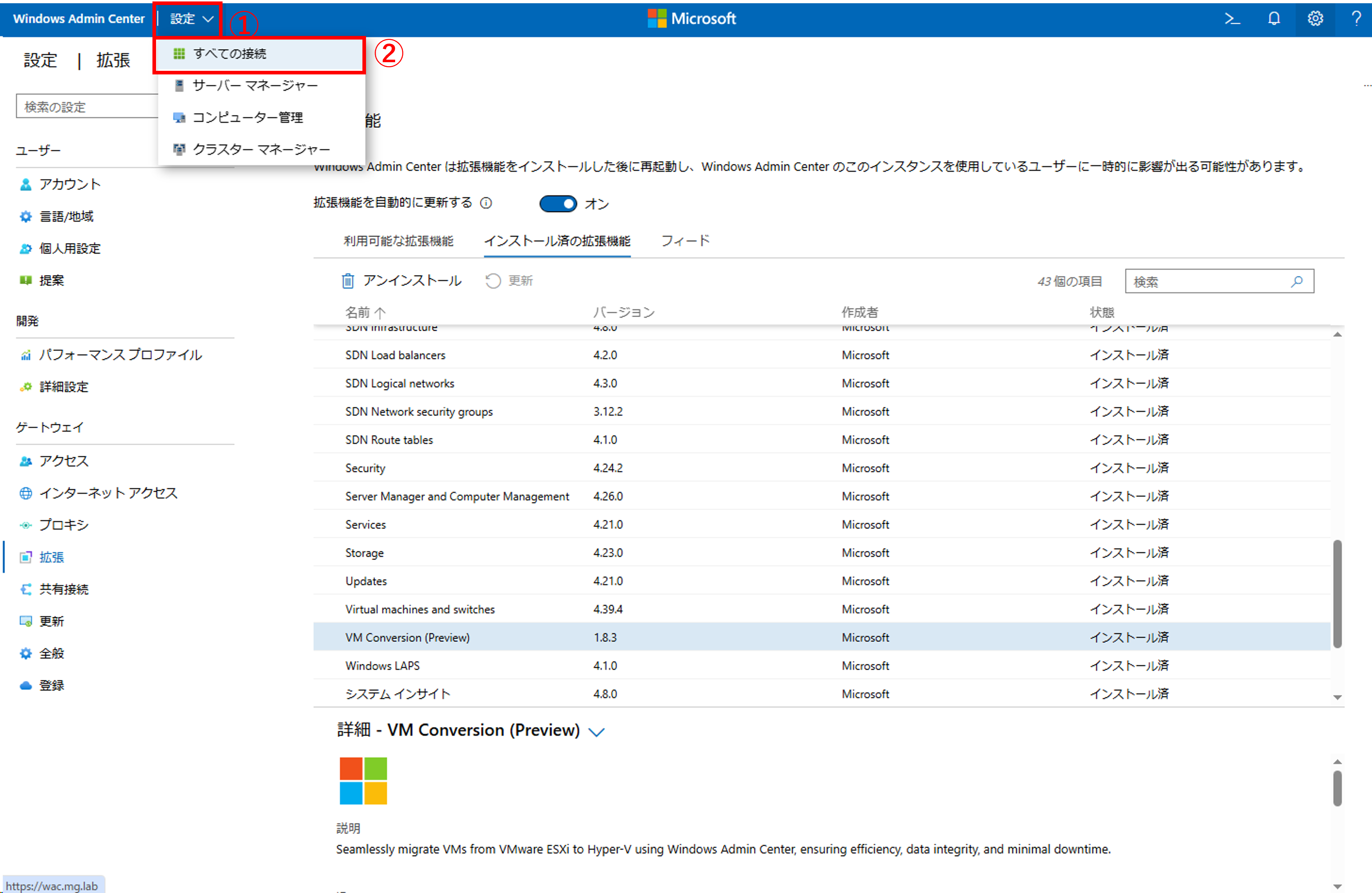Click the 検索の設定 search field
This screenshot has height=893, width=1372.
click(x=87, y=107)
